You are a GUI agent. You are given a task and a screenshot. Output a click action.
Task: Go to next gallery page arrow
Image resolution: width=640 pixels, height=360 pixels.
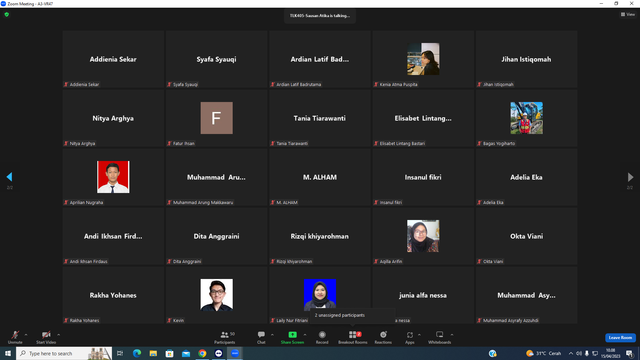(630, 177)
